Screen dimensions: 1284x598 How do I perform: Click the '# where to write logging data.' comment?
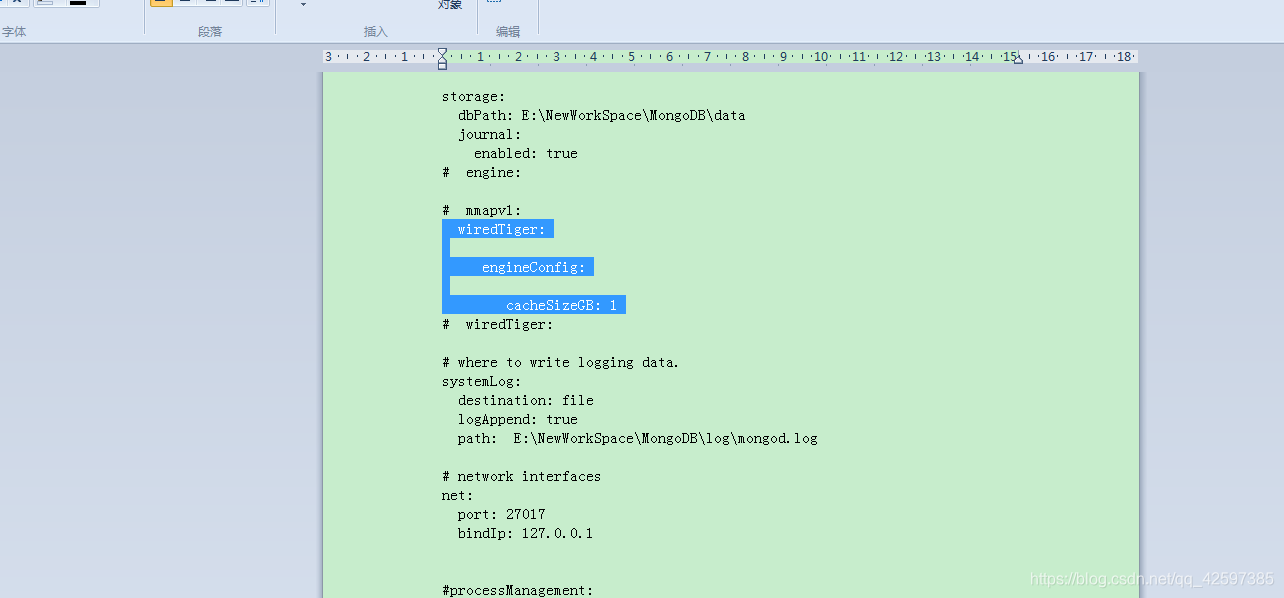(x=561, y=362)
